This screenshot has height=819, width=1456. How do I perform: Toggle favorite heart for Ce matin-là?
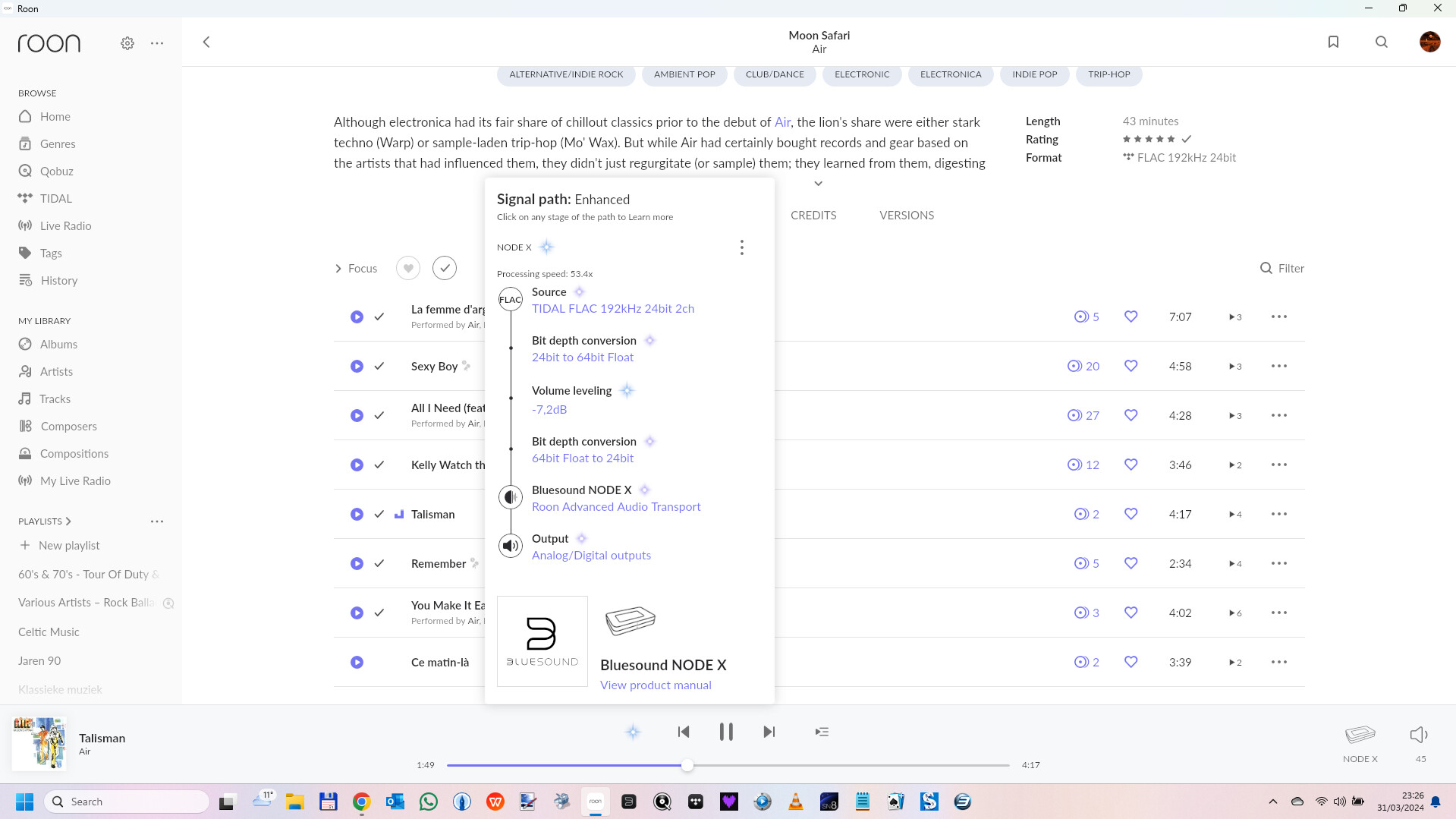tap(1131, 662)
